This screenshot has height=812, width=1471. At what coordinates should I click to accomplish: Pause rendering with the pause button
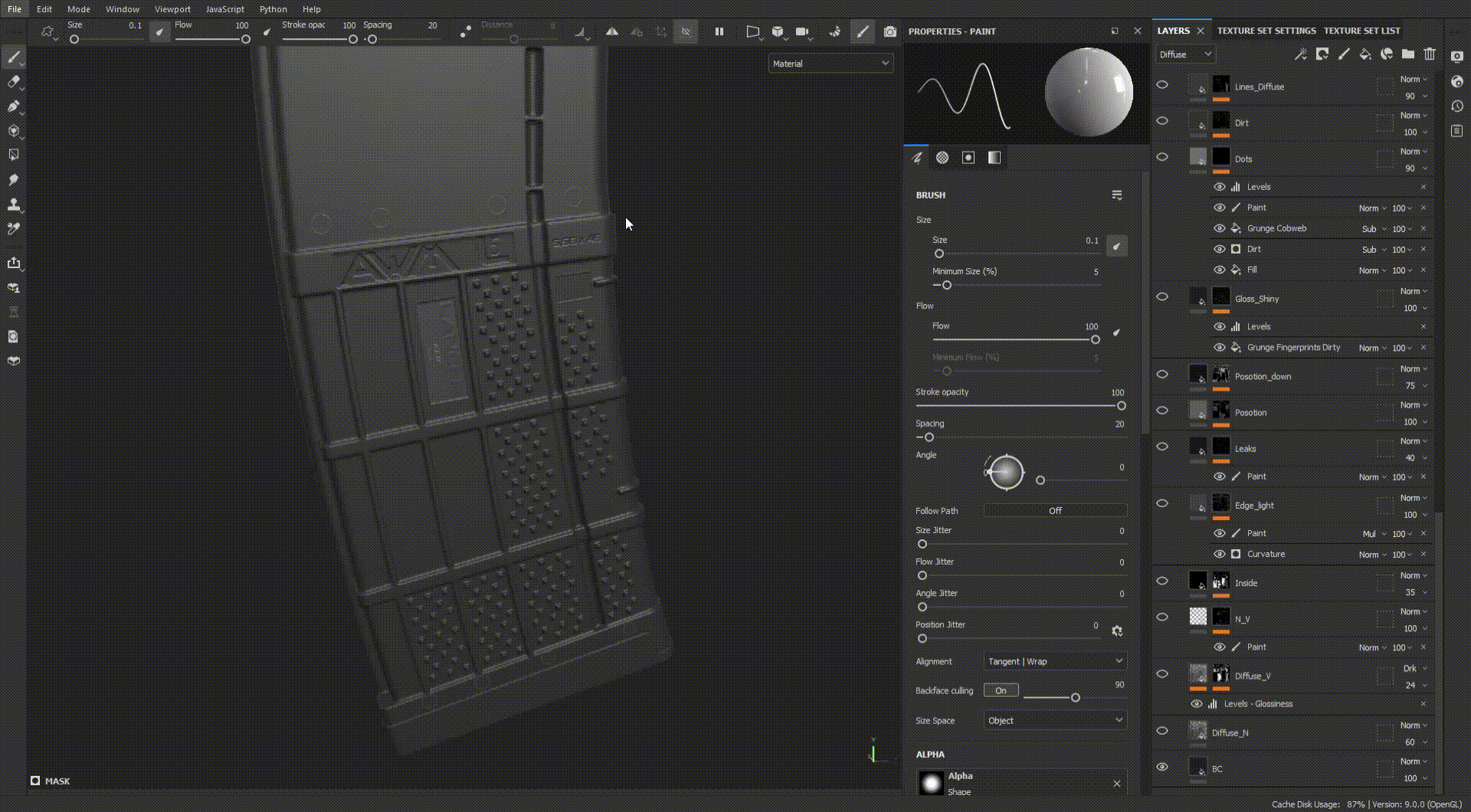coord(719,32)
